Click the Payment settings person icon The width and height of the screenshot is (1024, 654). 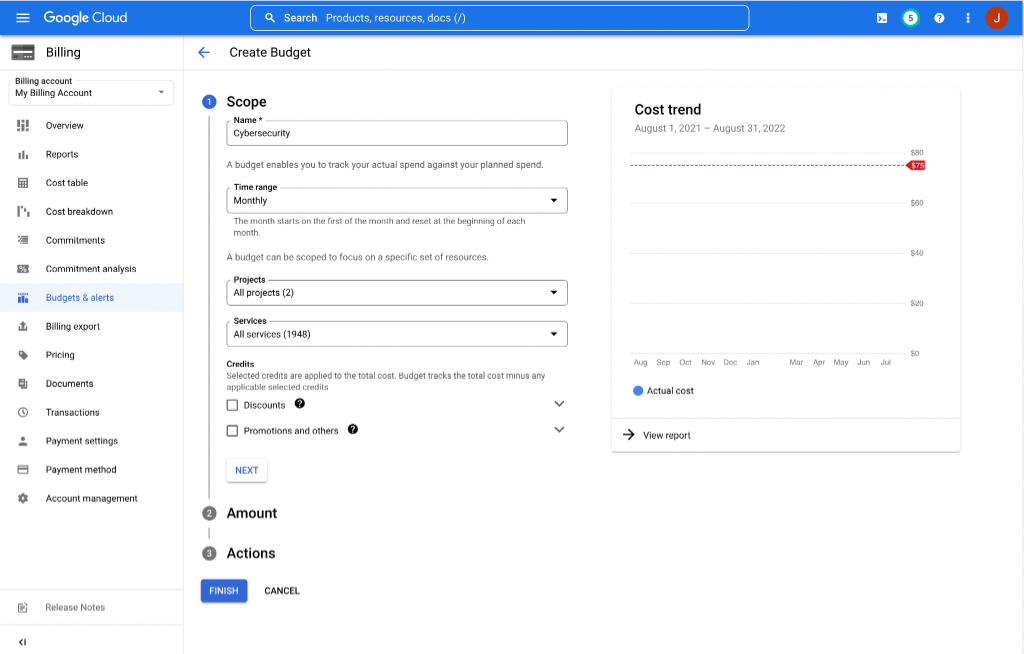pos(23,441)
